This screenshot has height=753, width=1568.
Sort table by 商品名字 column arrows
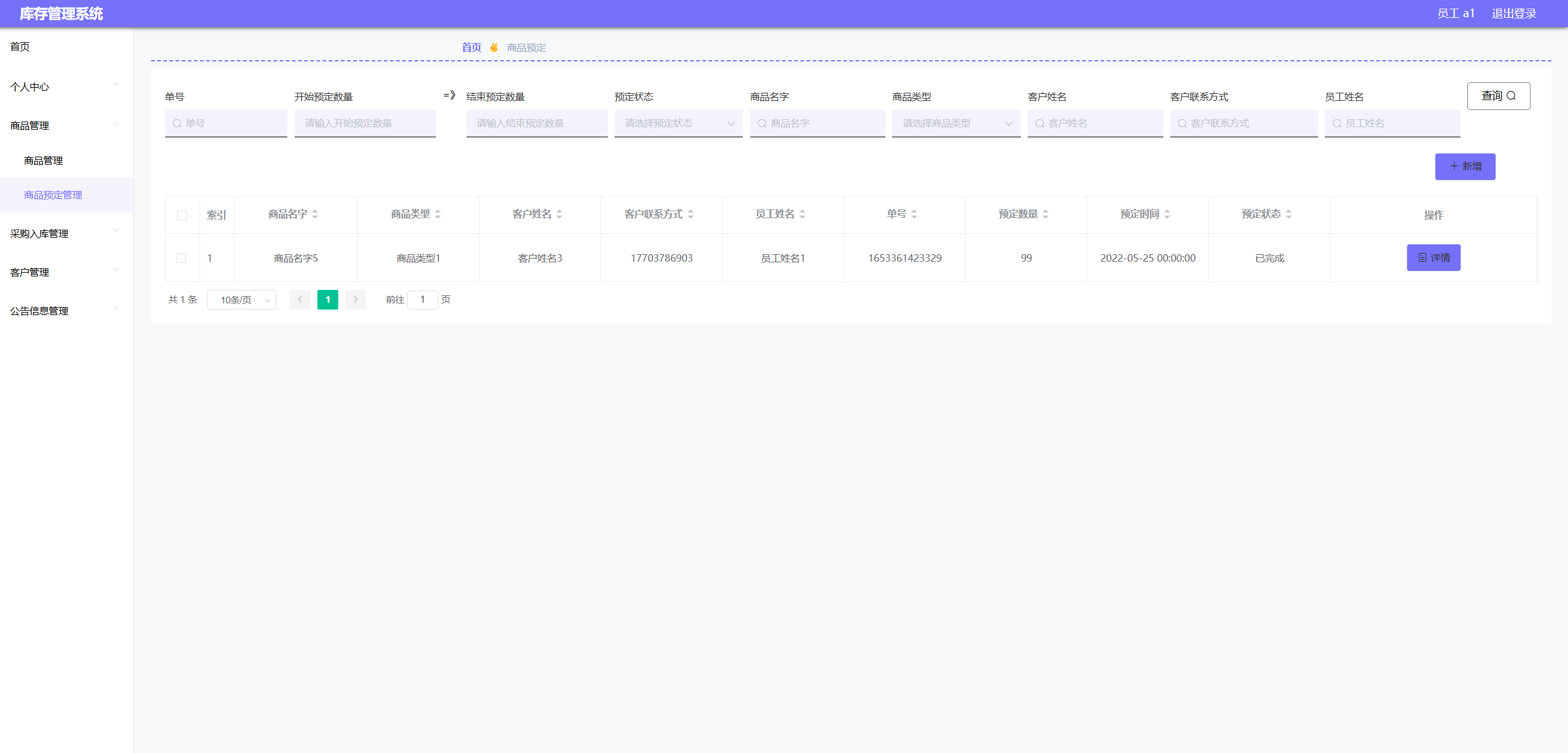pyautogui.click(x=315, y=214)
